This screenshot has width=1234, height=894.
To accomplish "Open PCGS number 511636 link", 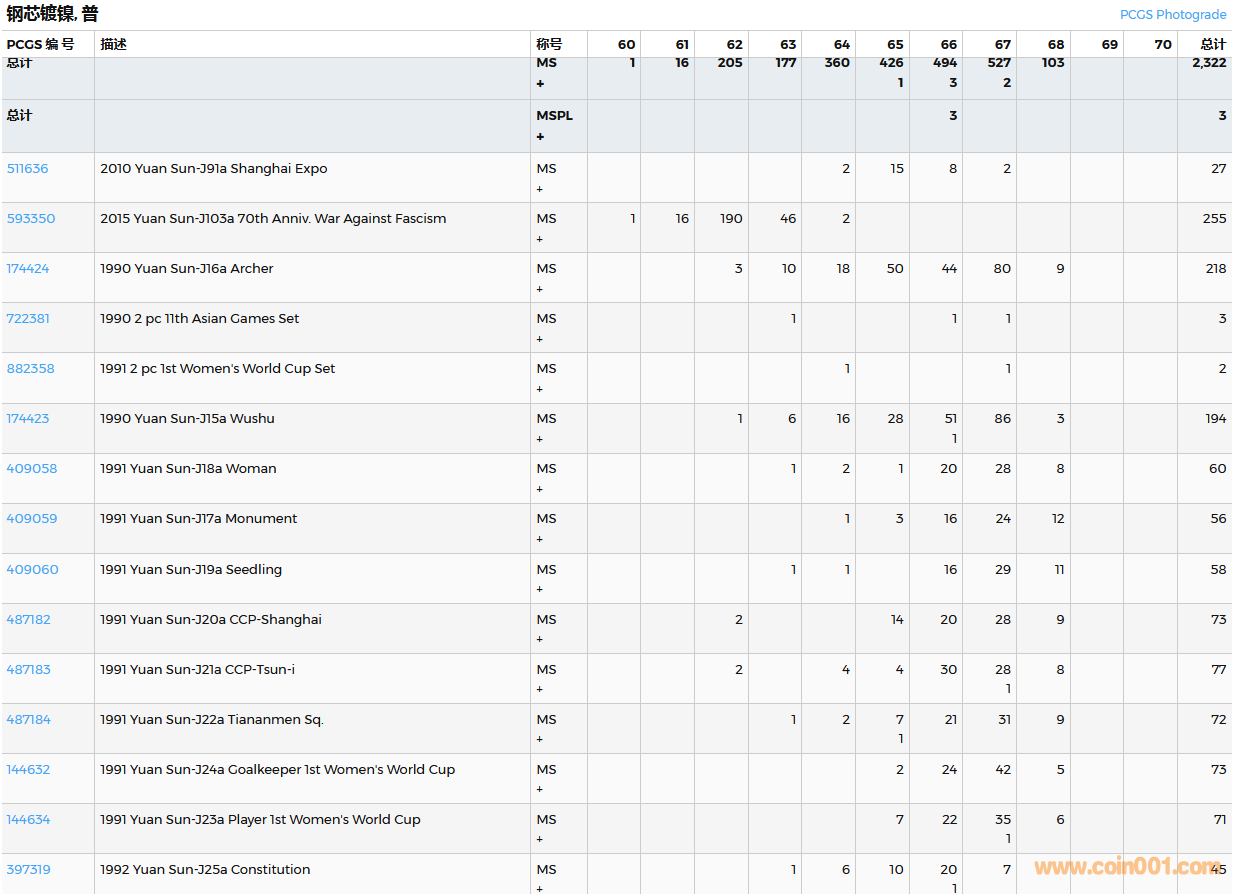I will point(27,169).
